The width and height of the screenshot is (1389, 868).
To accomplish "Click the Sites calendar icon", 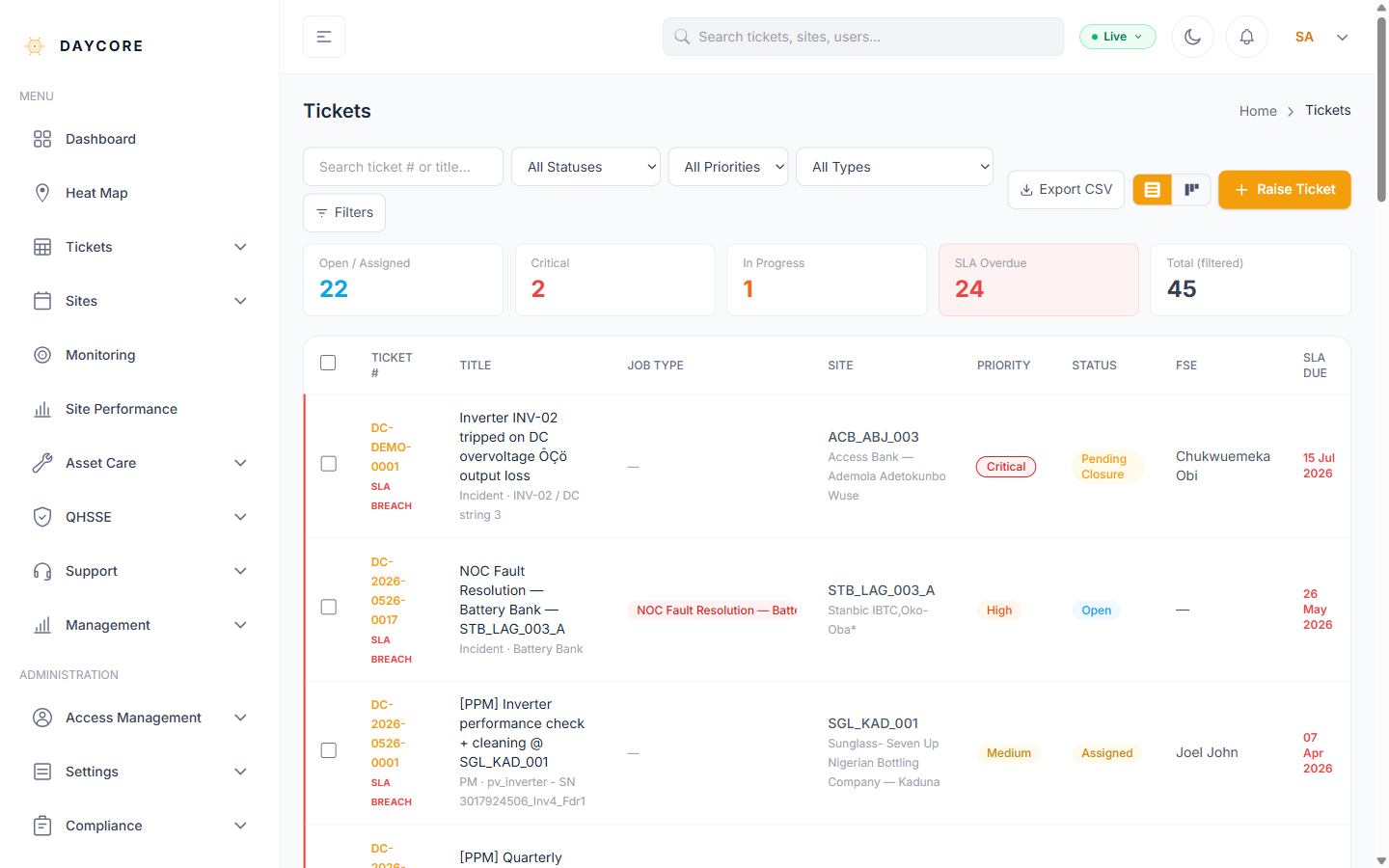I will click(x=42, y=301).
